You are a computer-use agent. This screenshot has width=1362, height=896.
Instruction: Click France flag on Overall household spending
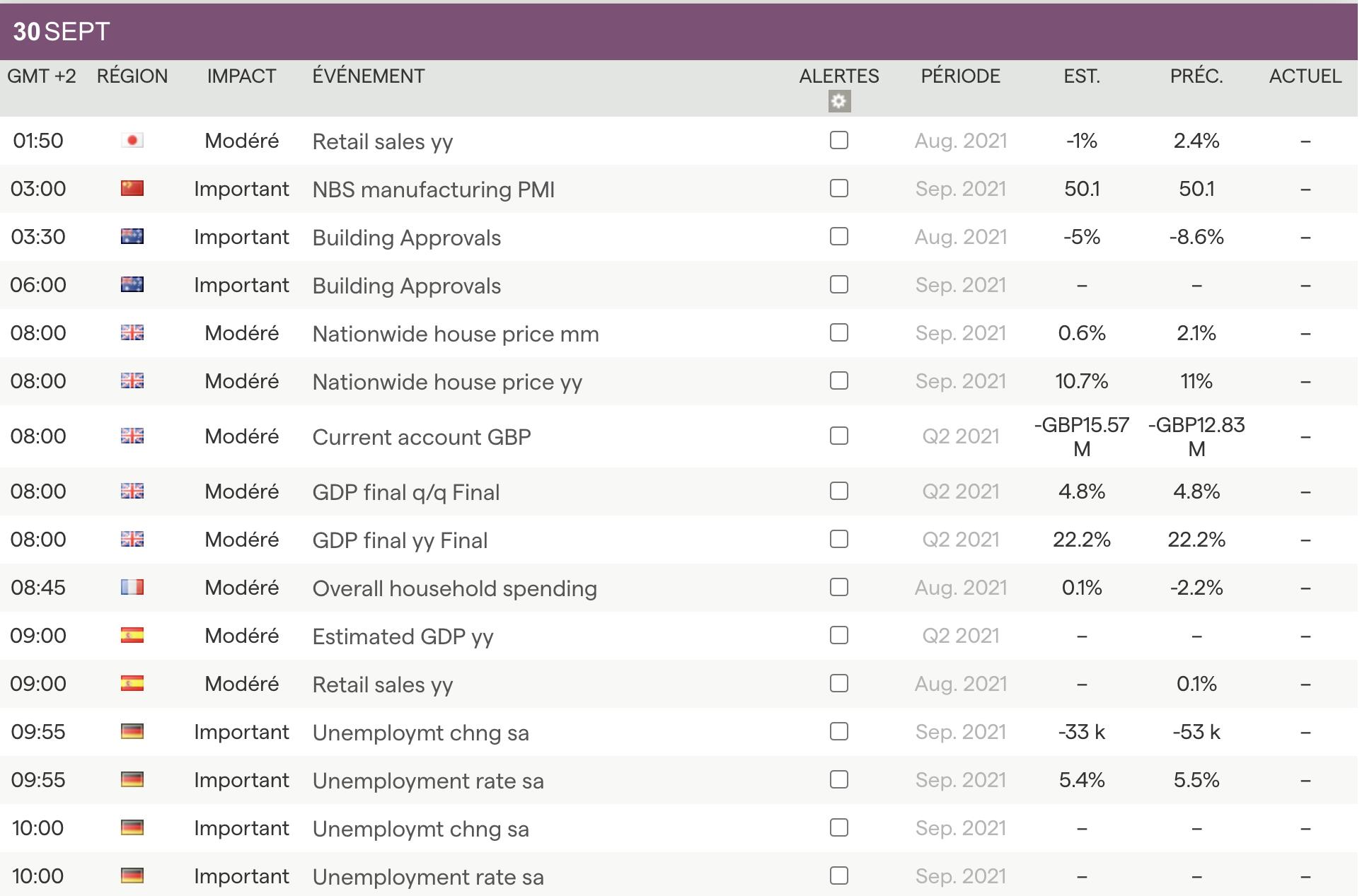pos(132,588)
